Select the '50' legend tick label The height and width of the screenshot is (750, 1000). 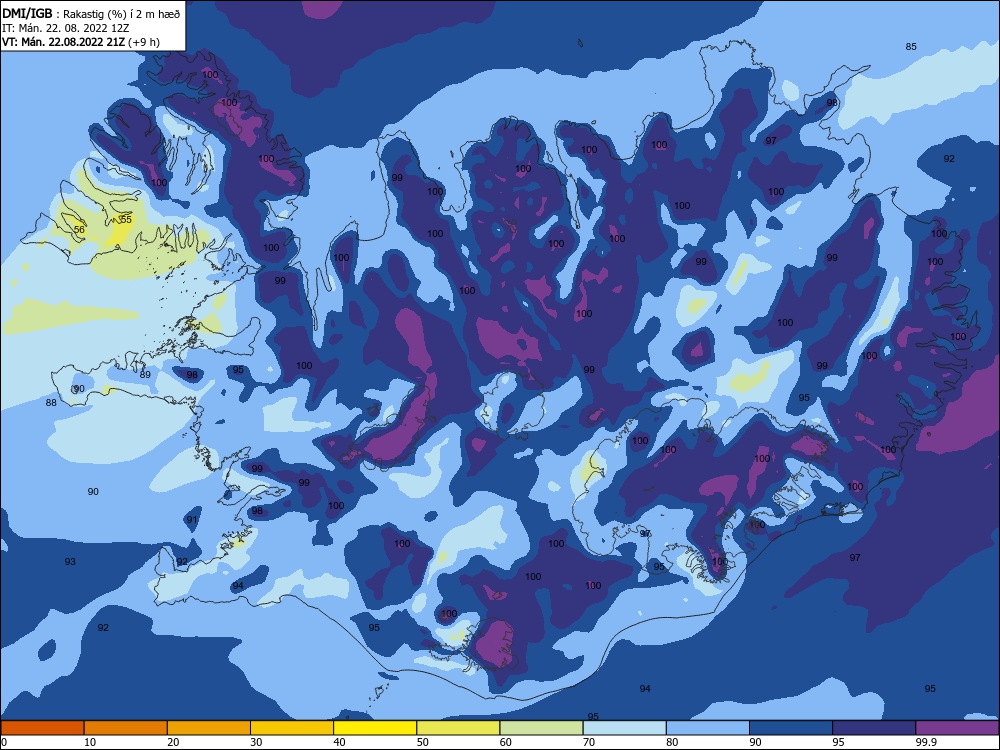pyautogui.click(x=423, y=742)
